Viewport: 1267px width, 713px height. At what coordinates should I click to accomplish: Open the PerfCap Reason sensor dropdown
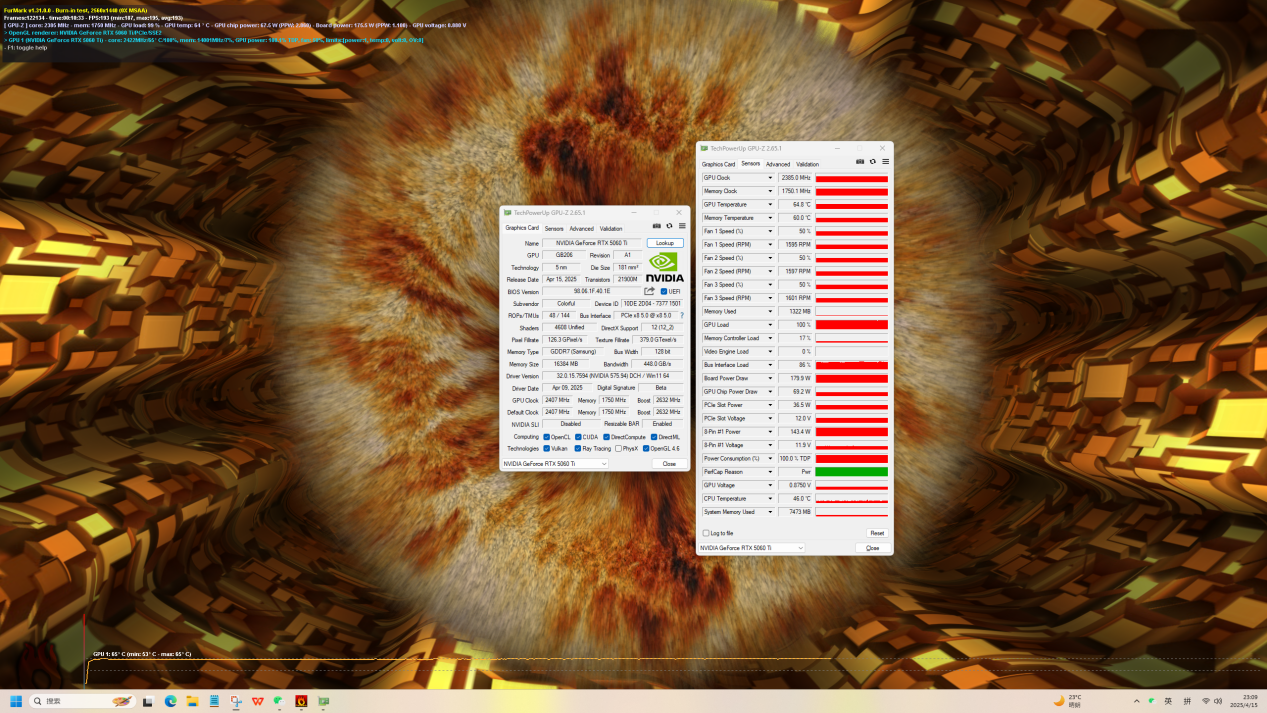point(770,472)
